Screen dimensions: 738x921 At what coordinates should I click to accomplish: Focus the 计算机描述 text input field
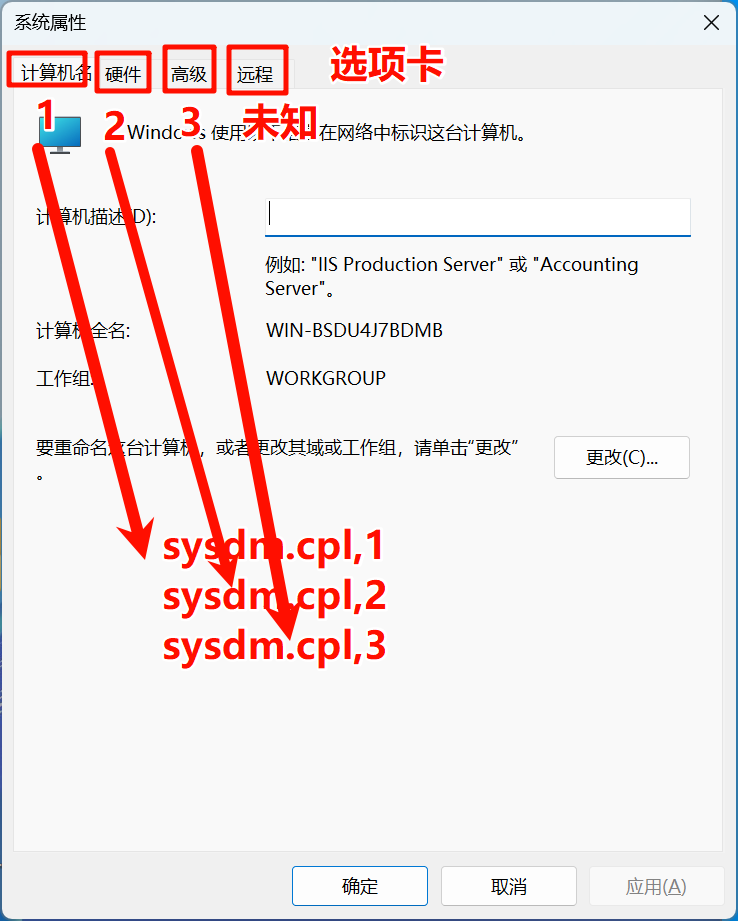point(478,217)
